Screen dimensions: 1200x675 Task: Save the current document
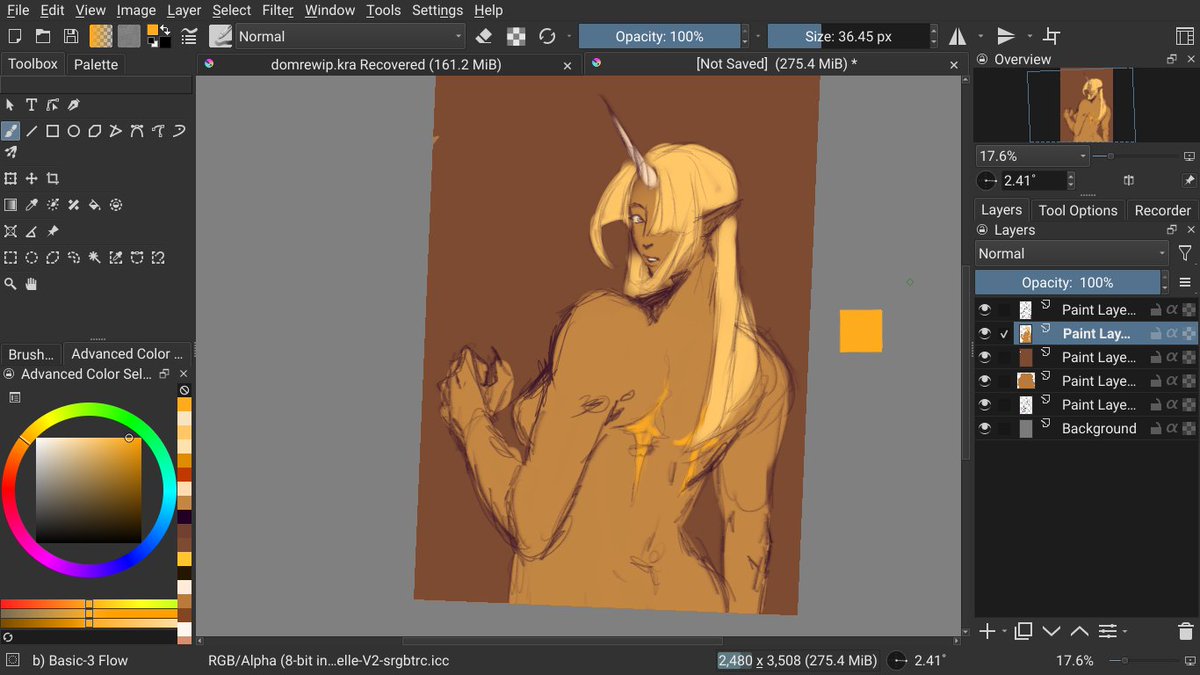point(71,36)
